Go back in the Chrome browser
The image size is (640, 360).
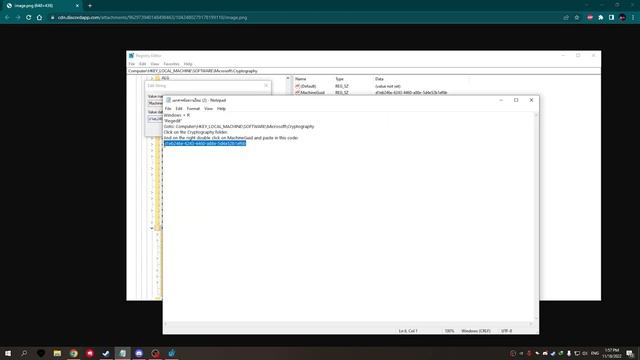[7, 18]
